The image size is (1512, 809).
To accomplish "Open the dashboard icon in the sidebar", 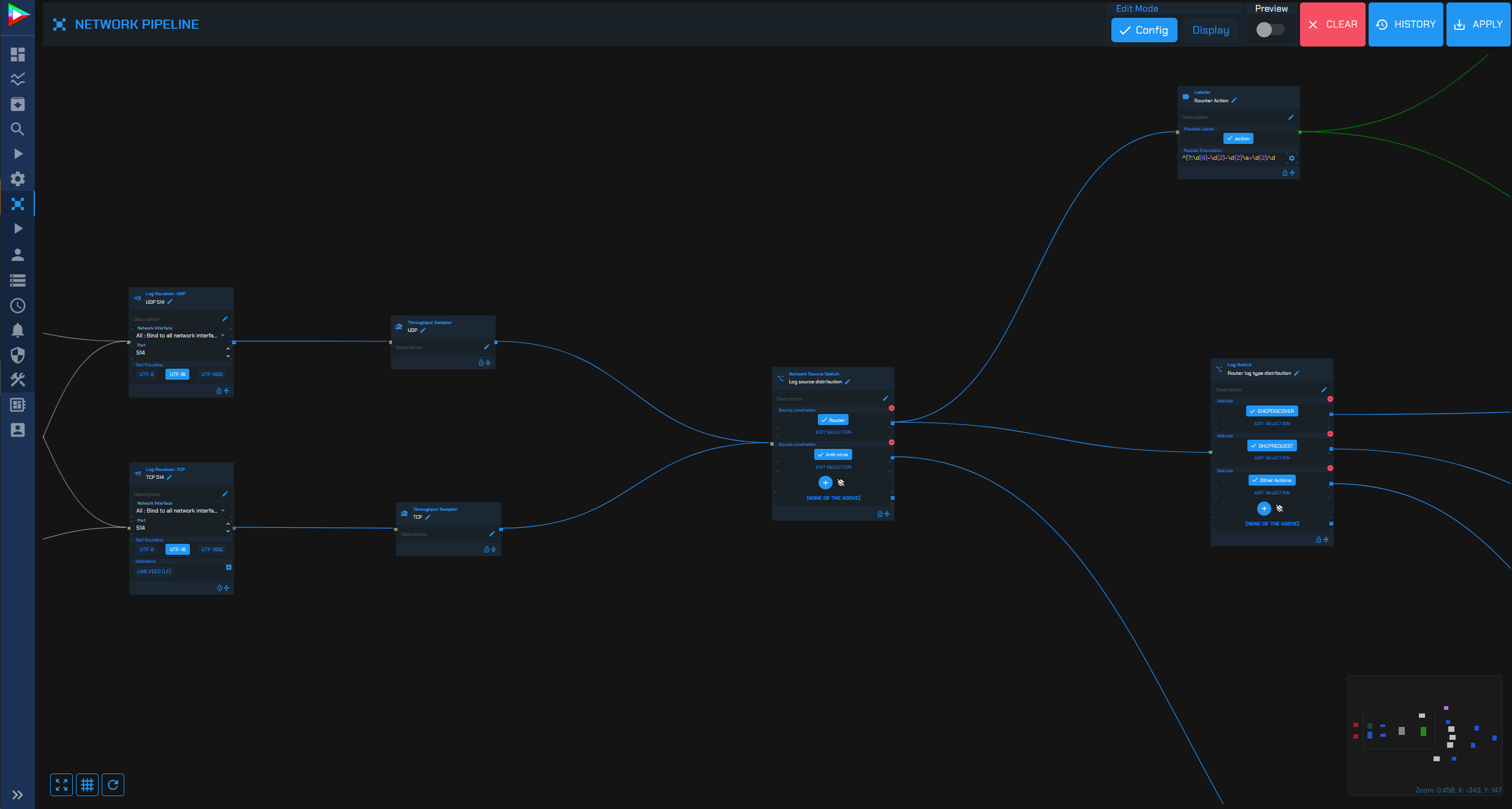I will tap(18, 55).
